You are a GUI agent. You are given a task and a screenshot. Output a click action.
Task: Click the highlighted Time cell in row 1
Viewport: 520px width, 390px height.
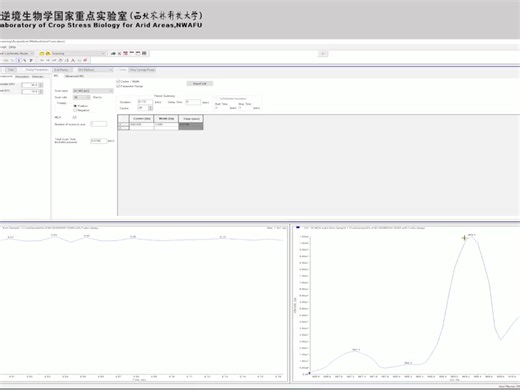point(191,125)
